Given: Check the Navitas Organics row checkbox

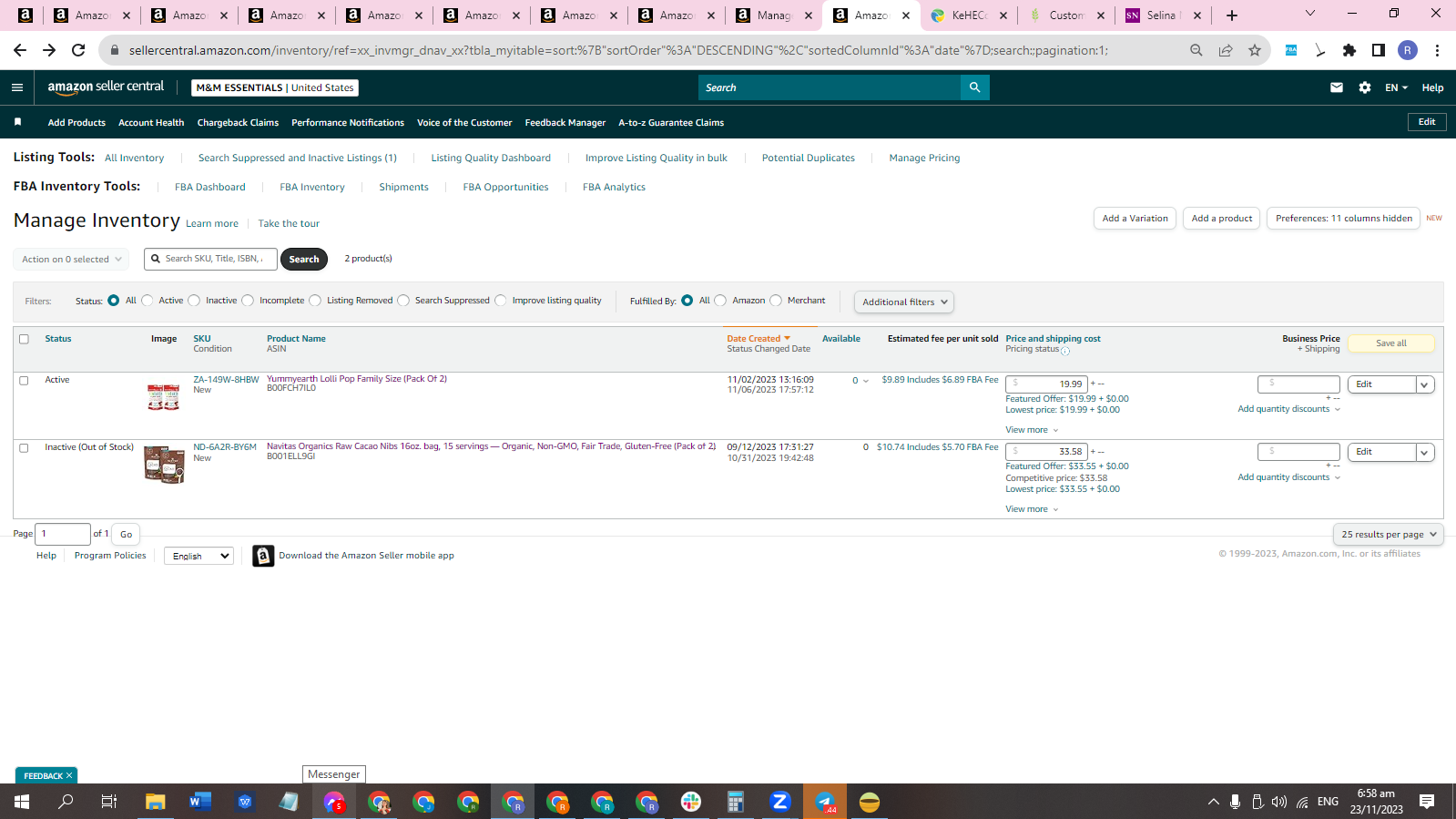Looking at the screenshot, I should (24, 448).
